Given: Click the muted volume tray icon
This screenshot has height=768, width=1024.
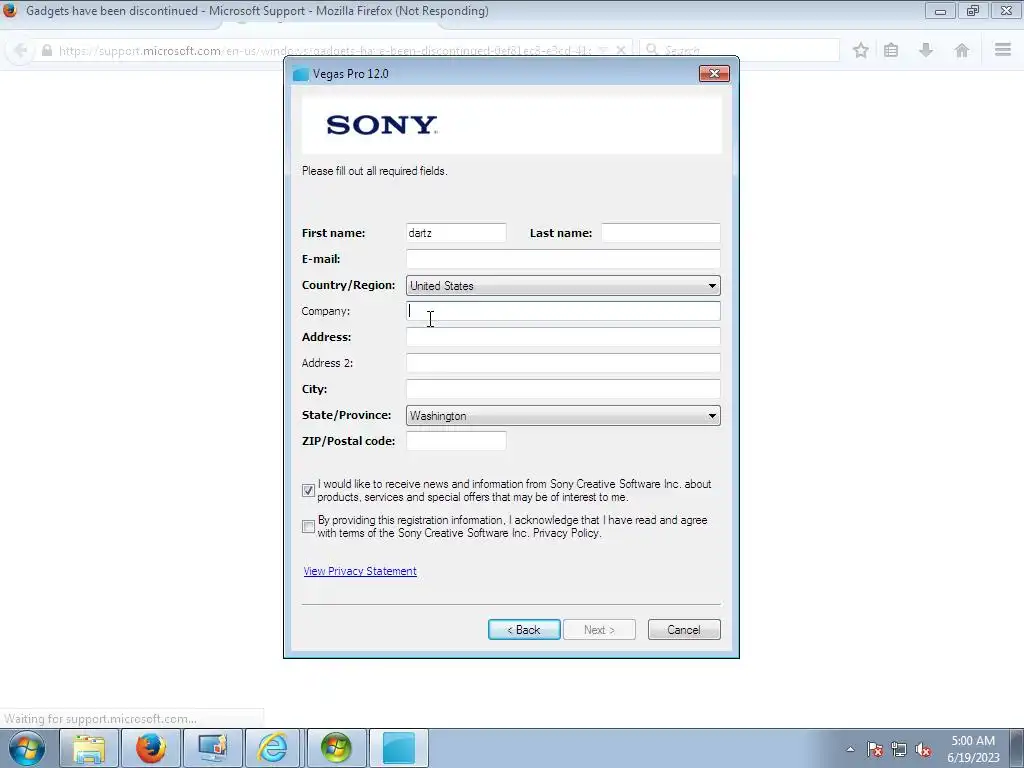Looking at the screenshot, I should pyautogui.click(x=923, y=749).
